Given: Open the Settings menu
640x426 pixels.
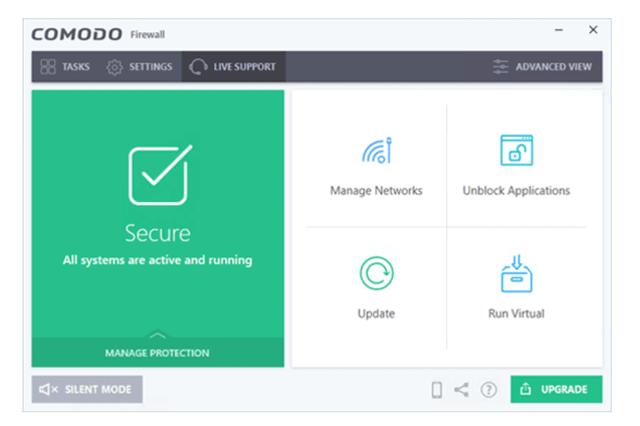Looking at the screenshot, I should [140, 67].
